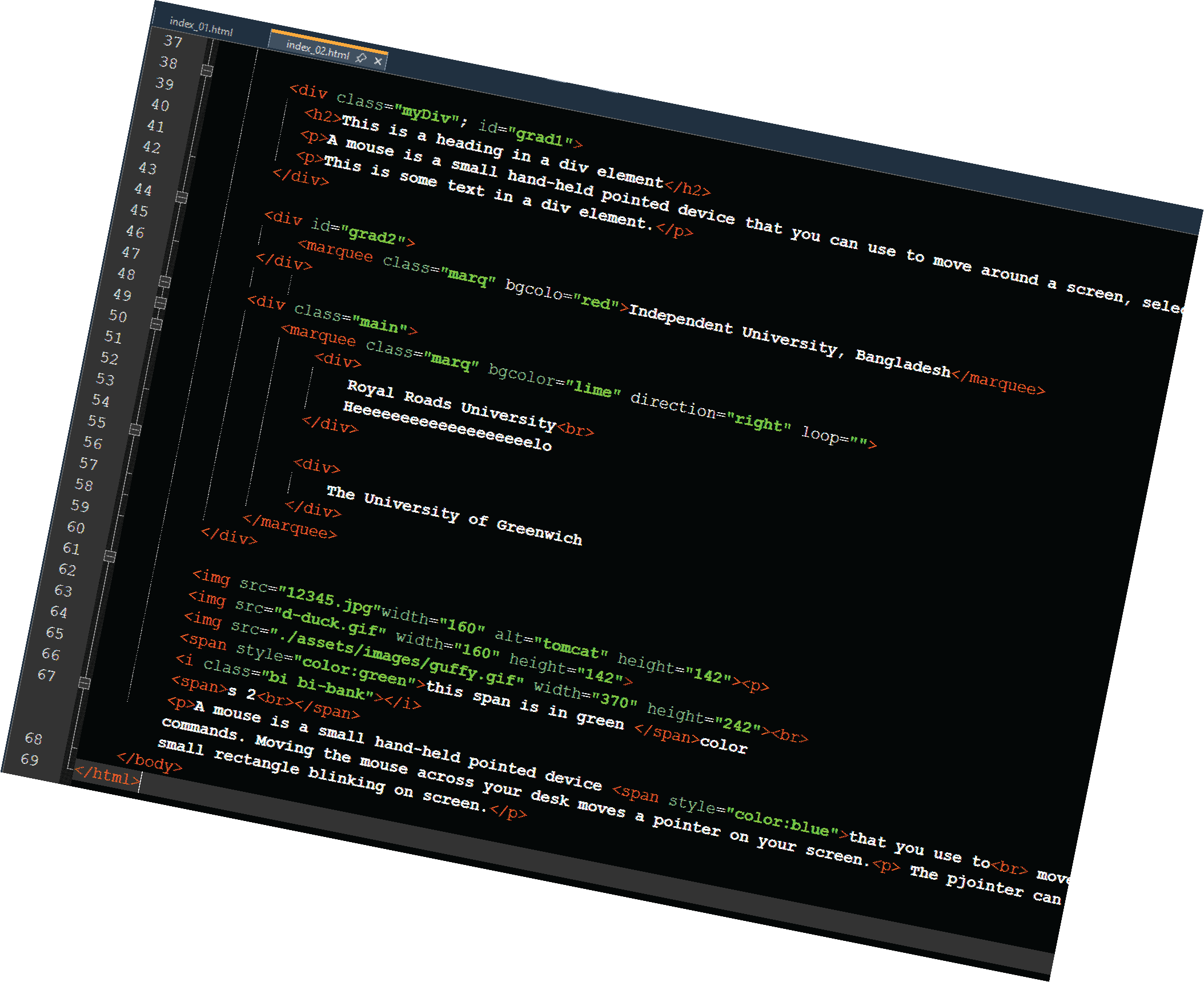
Task: Click the opening <h2> tag
Action: coord(323,115)
